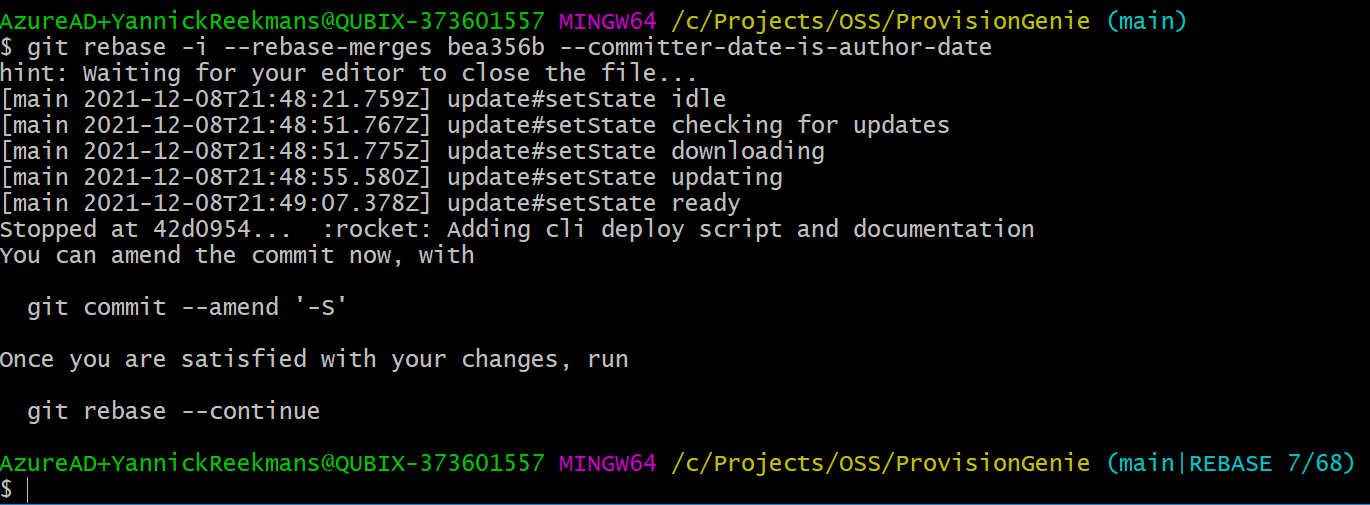
Task: Click the hint line about waiting for editor
Action: tap(348, 73)
